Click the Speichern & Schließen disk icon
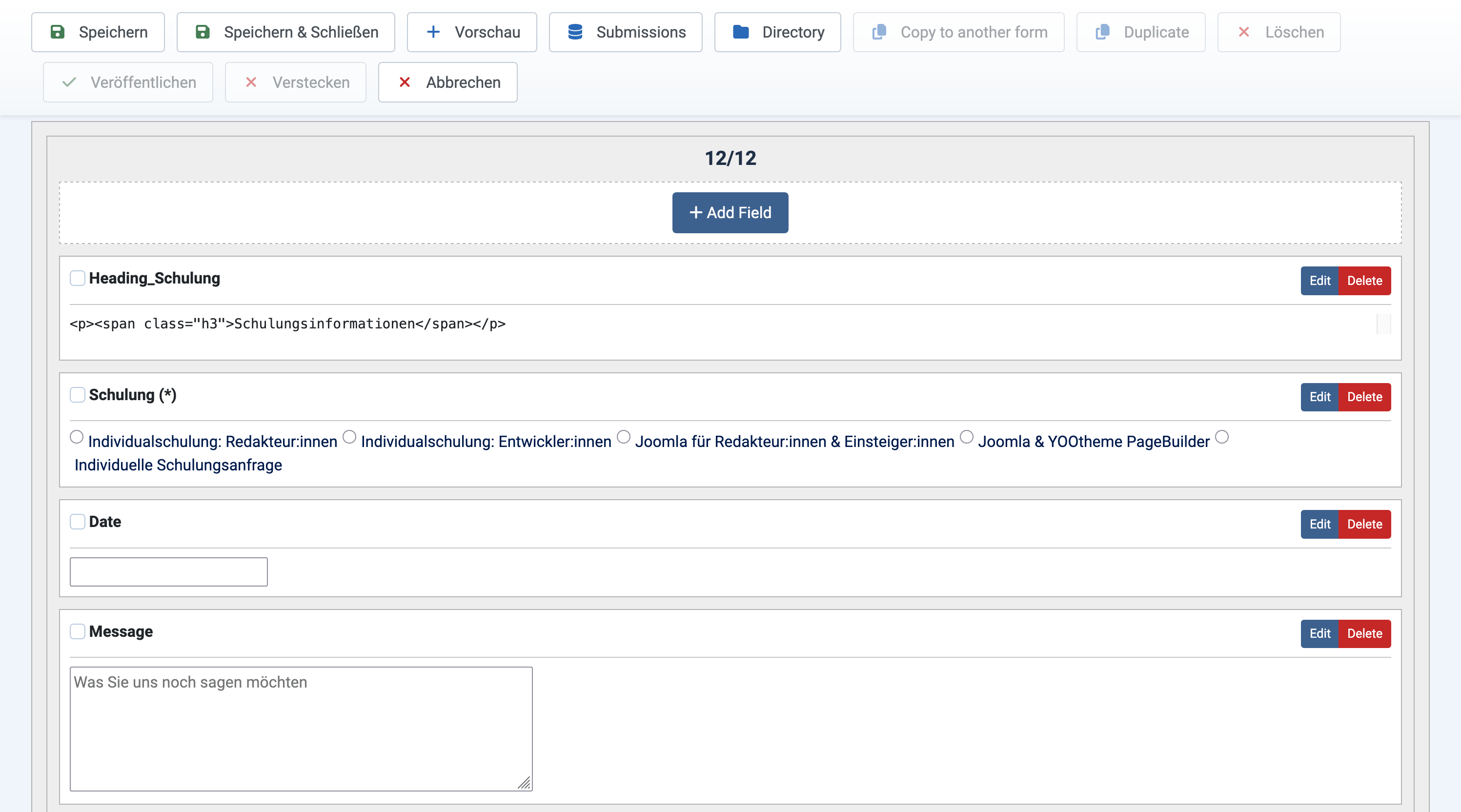 click(x=203, y=32)
